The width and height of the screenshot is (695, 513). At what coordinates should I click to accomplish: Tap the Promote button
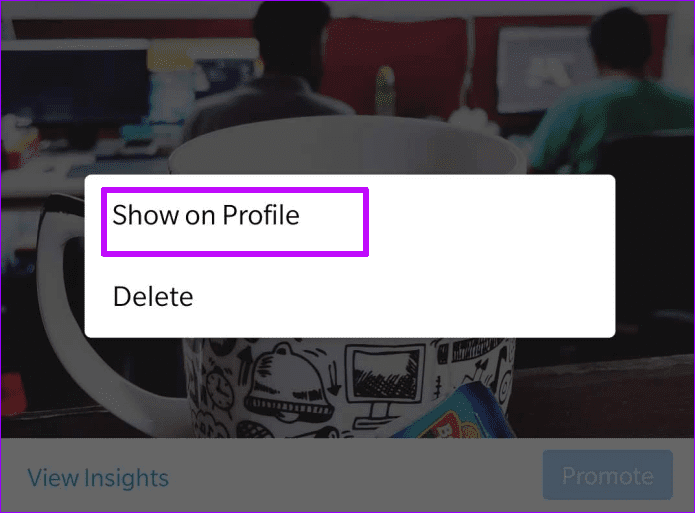pyautogui.click(x=608, y=475)
